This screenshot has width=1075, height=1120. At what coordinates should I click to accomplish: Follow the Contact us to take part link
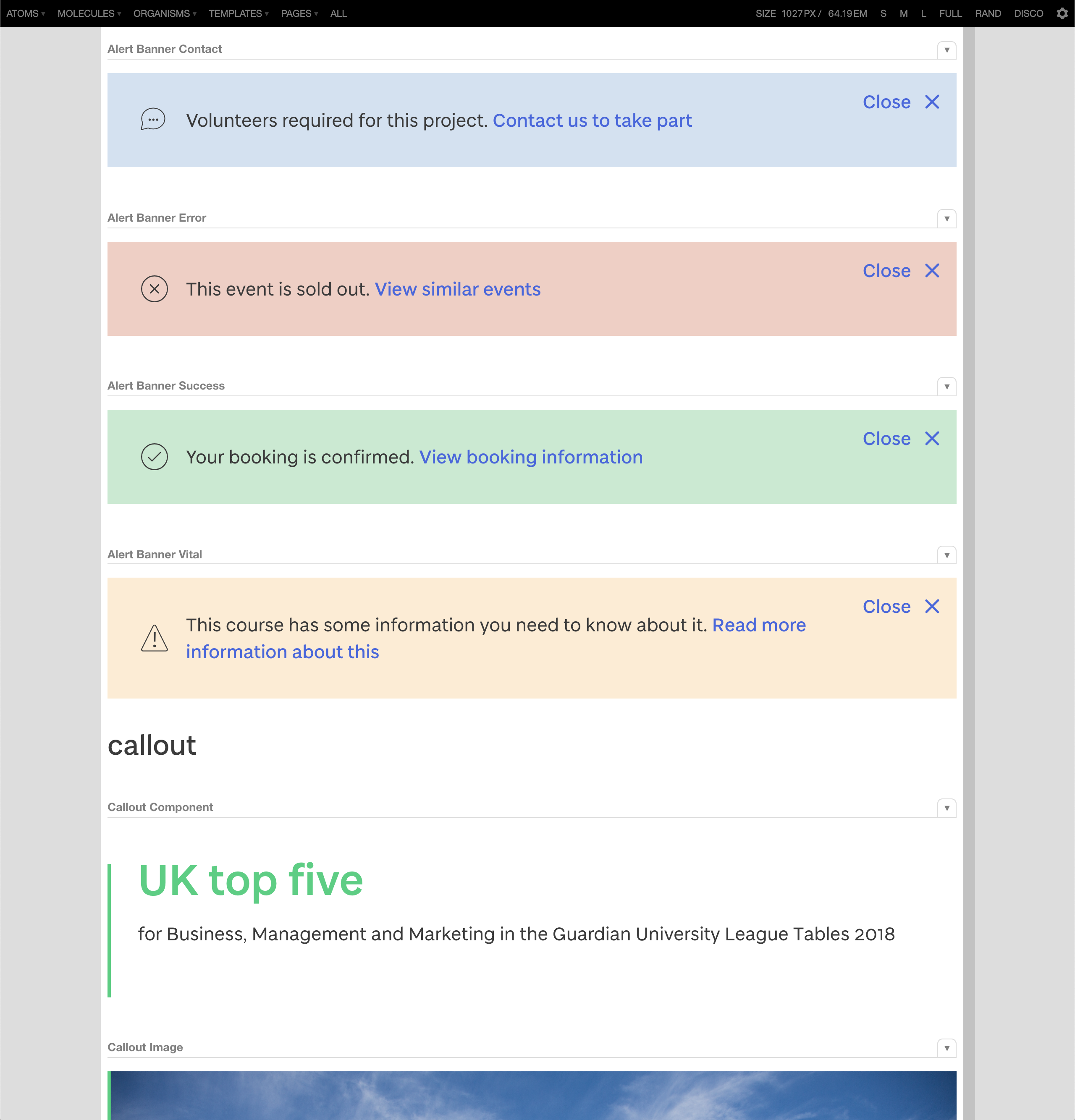pyautogui.click(x=592, y=120)
